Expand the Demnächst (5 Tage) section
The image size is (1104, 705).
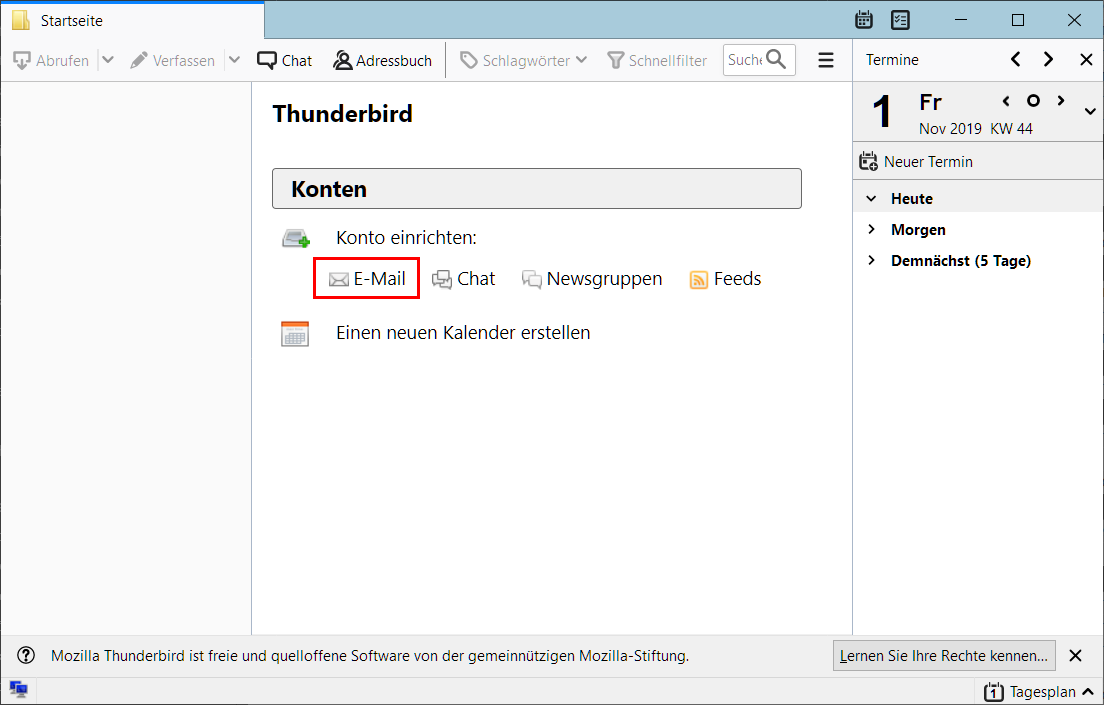pos(871,261)
